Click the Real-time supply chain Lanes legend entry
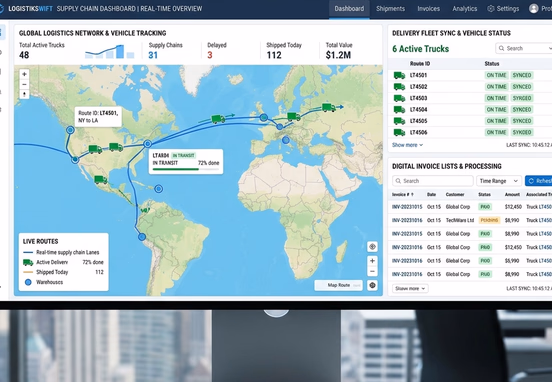 [x=61, y=252]
